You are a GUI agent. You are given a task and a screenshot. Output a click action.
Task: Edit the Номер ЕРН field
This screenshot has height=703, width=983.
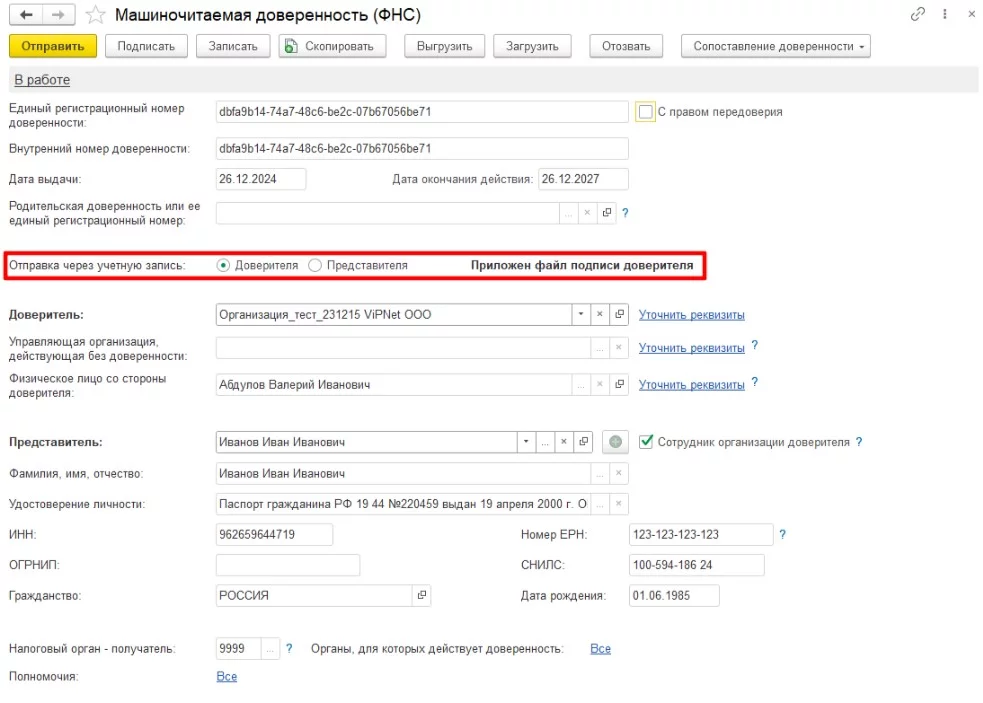[701, 534]
